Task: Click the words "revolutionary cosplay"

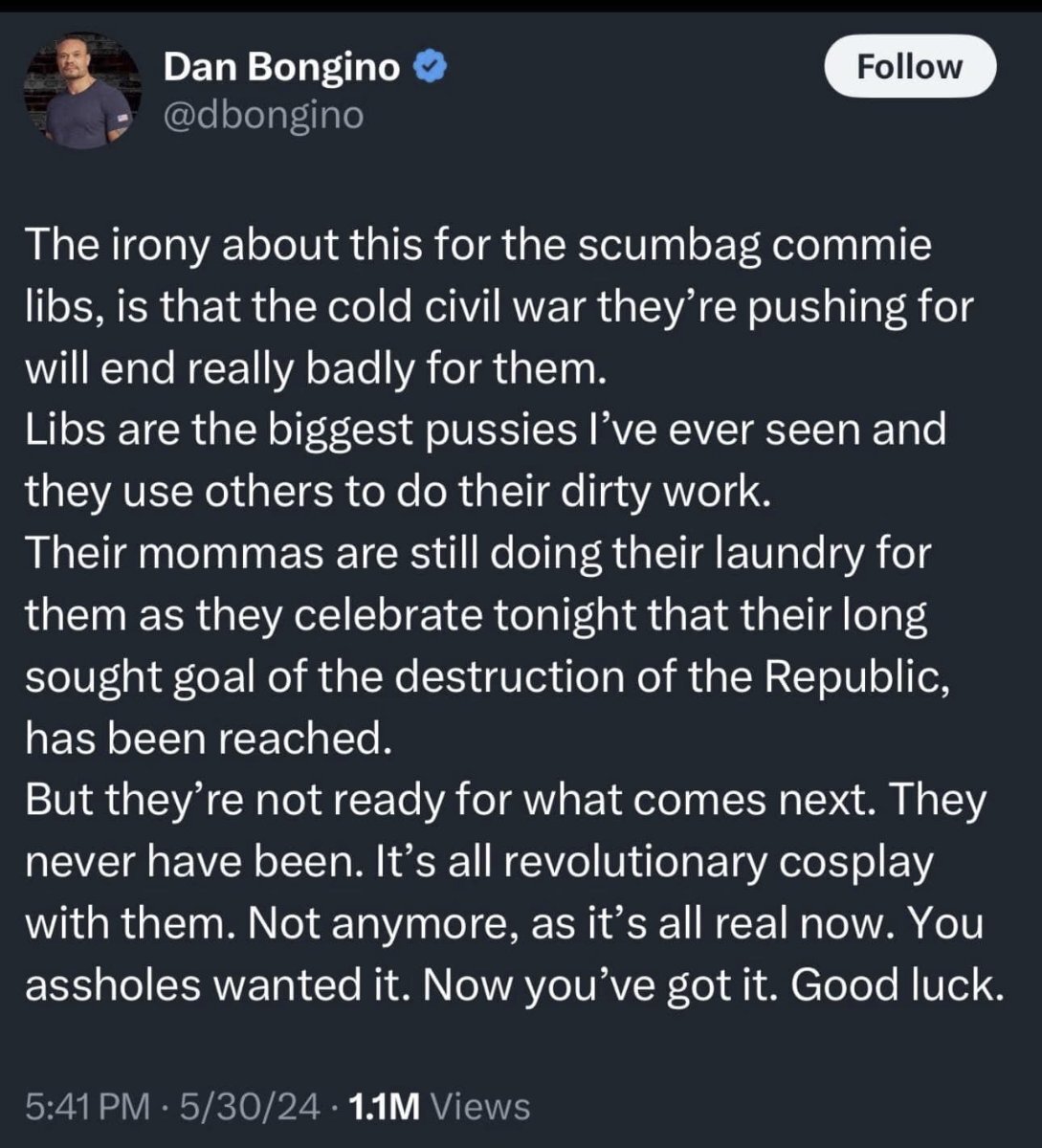Action: [718, 862]
